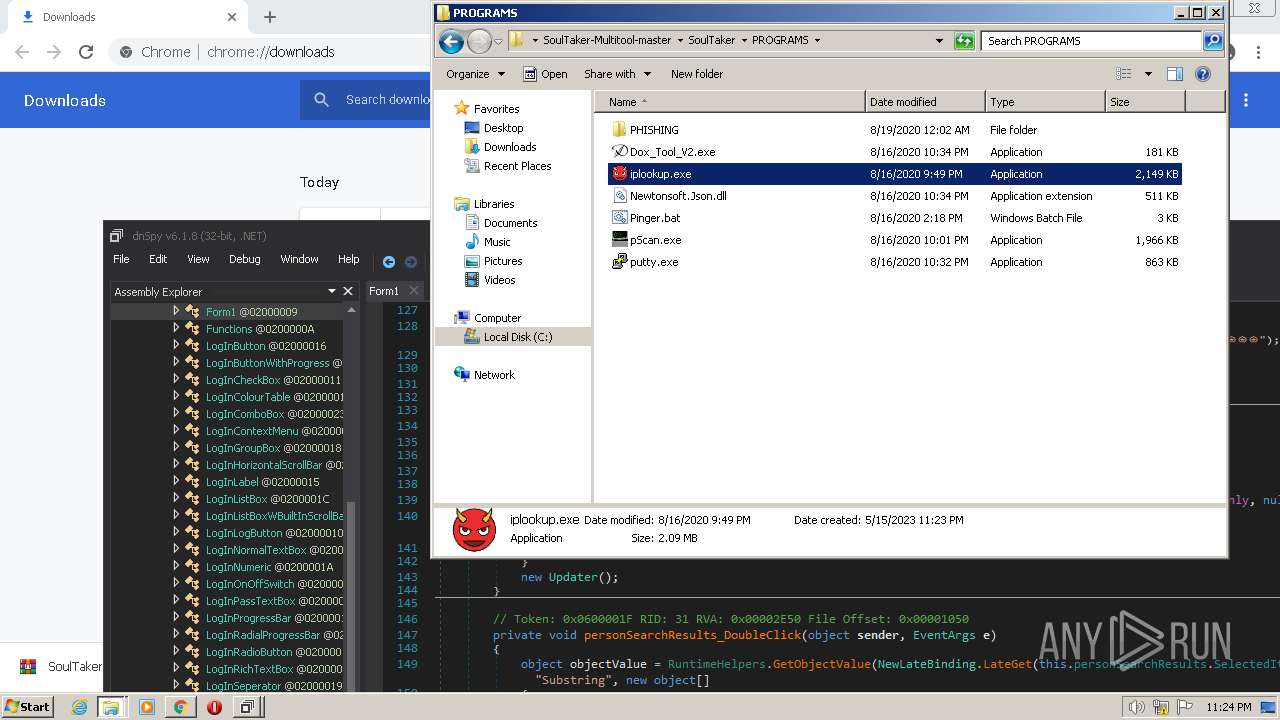Image resolution: width=1280 pixels, height=720 pixels.
Task: Close the Assembly Explorer panel
Action: tap(348, 291)
